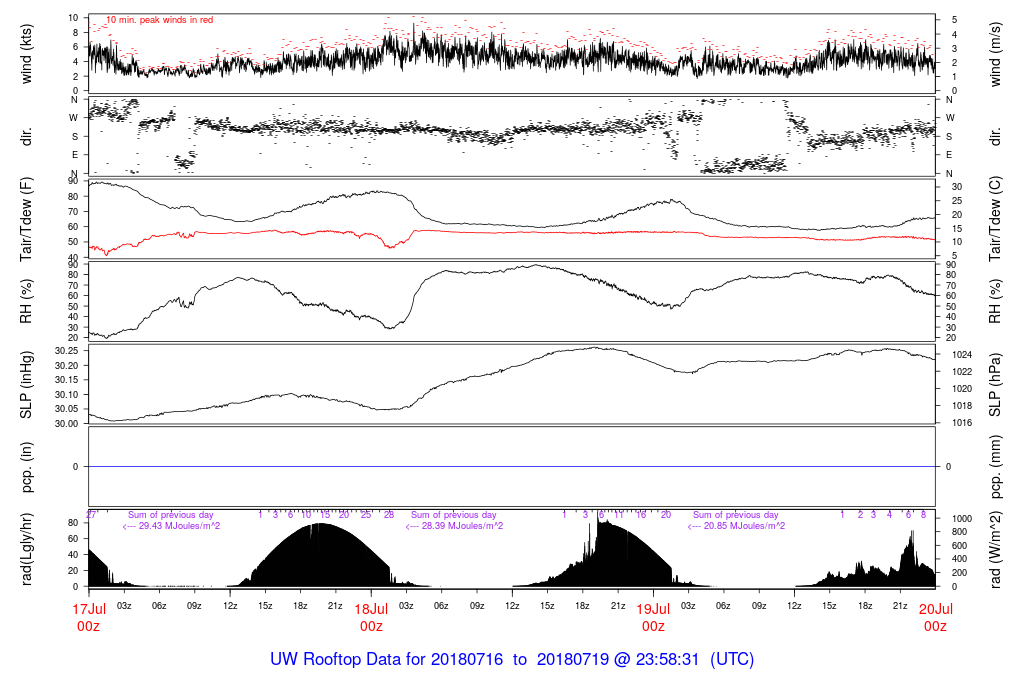The width and height of the screenshot is (1024, 700).
Task: Click the 29.43 MJoules/m^2 daily sum text
Action: tap(171, 526)
